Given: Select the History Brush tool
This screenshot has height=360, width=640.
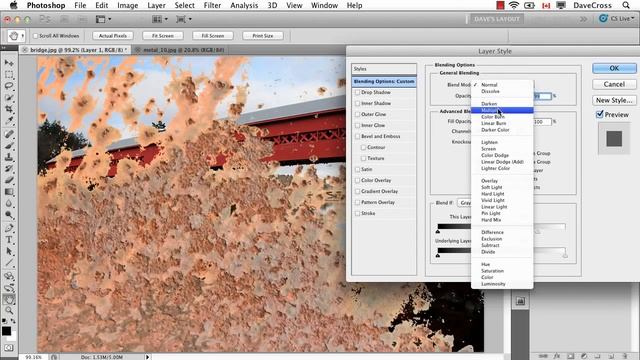Looking at the screenshot, I should [9, 169].
